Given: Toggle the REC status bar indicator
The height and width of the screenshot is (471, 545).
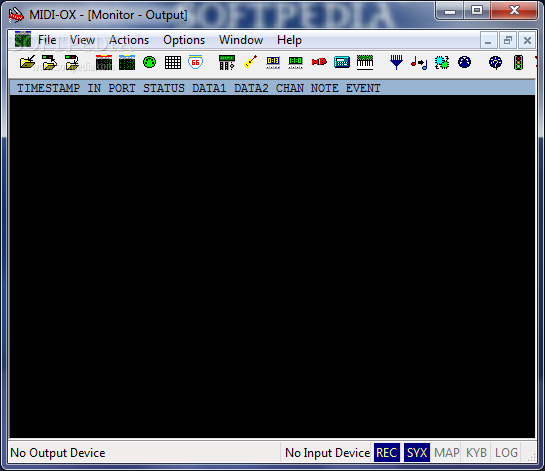Looking at the screenshot, I should tap(387, 453).
